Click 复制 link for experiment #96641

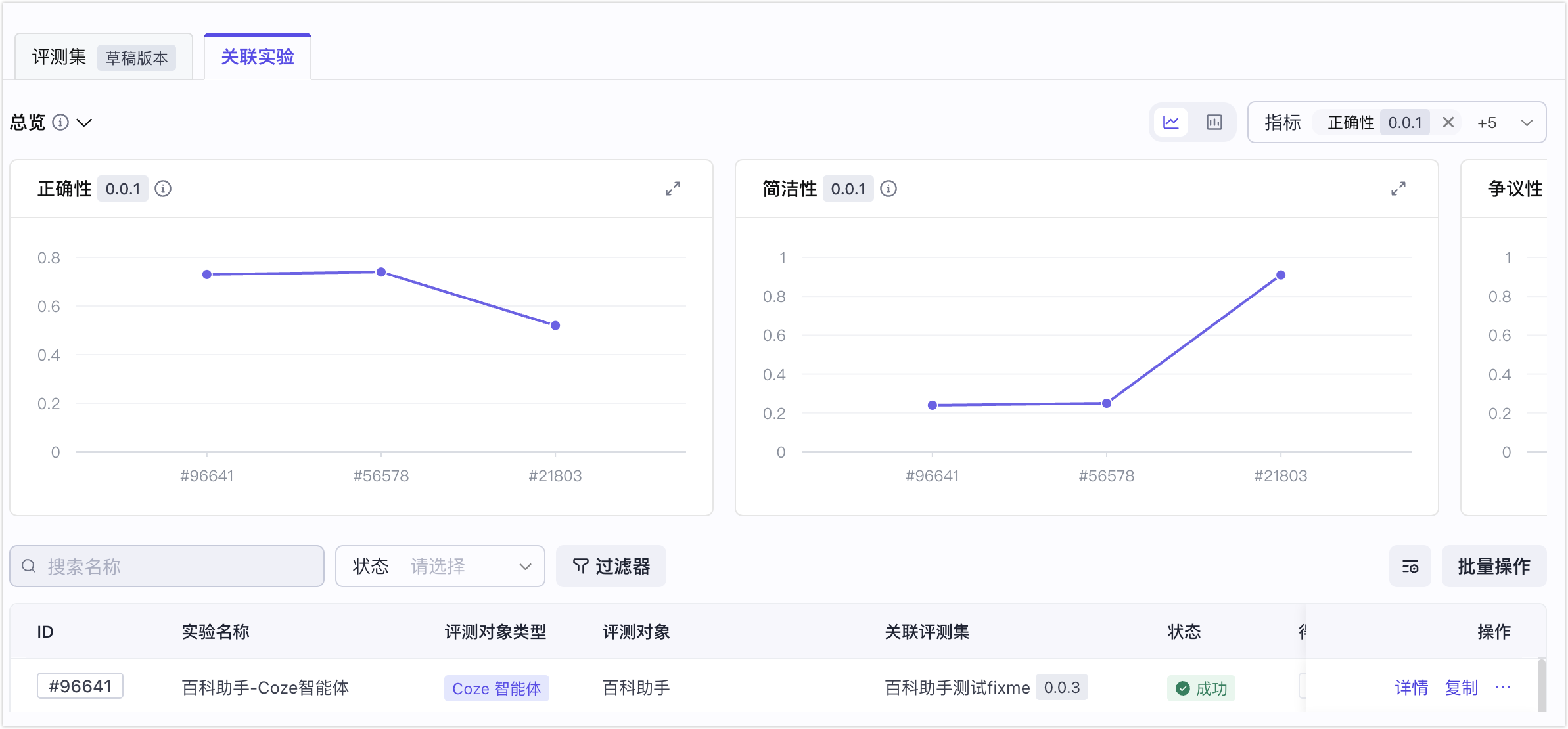[1462, 688]
